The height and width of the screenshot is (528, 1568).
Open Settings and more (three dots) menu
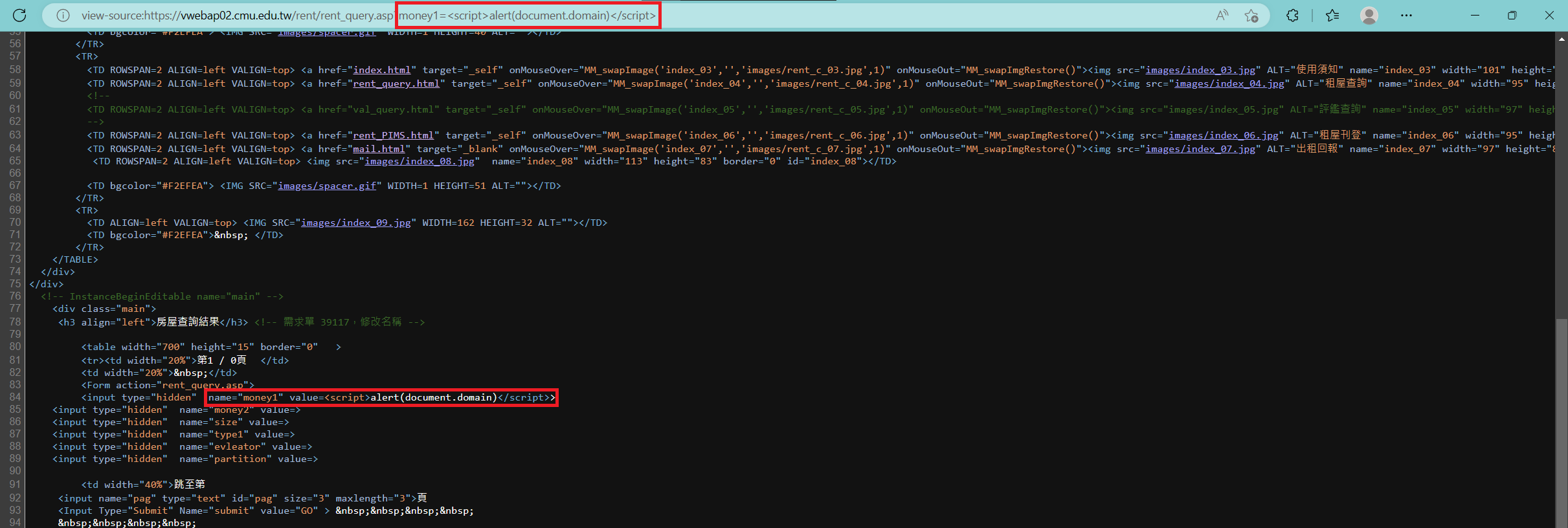coord(1406,16)
